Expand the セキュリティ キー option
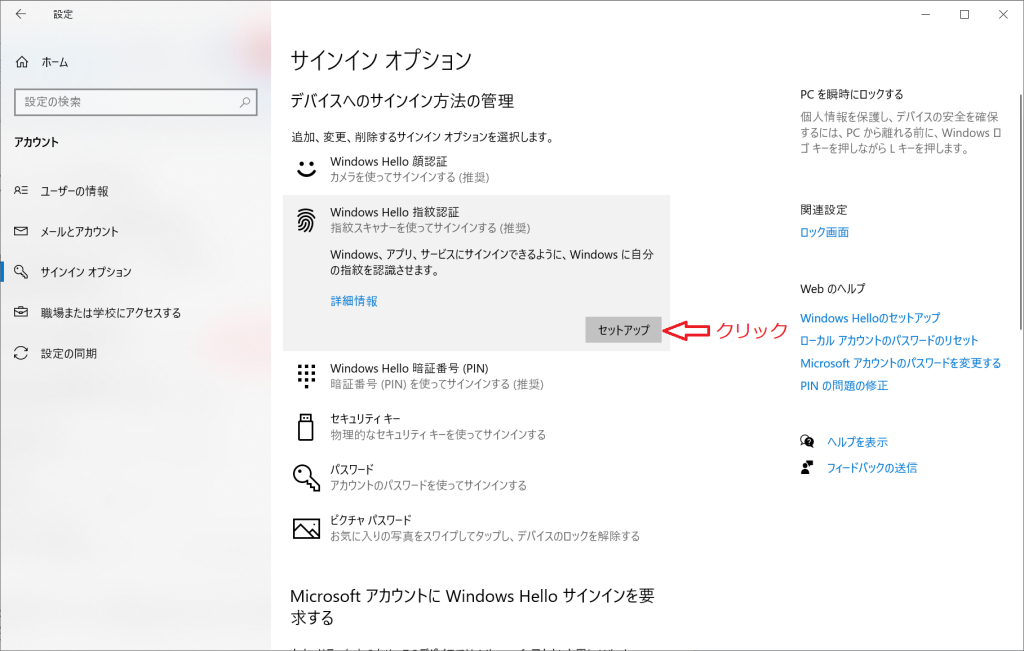The width and height of the screenshot is (1024, 651). point(476,426)
